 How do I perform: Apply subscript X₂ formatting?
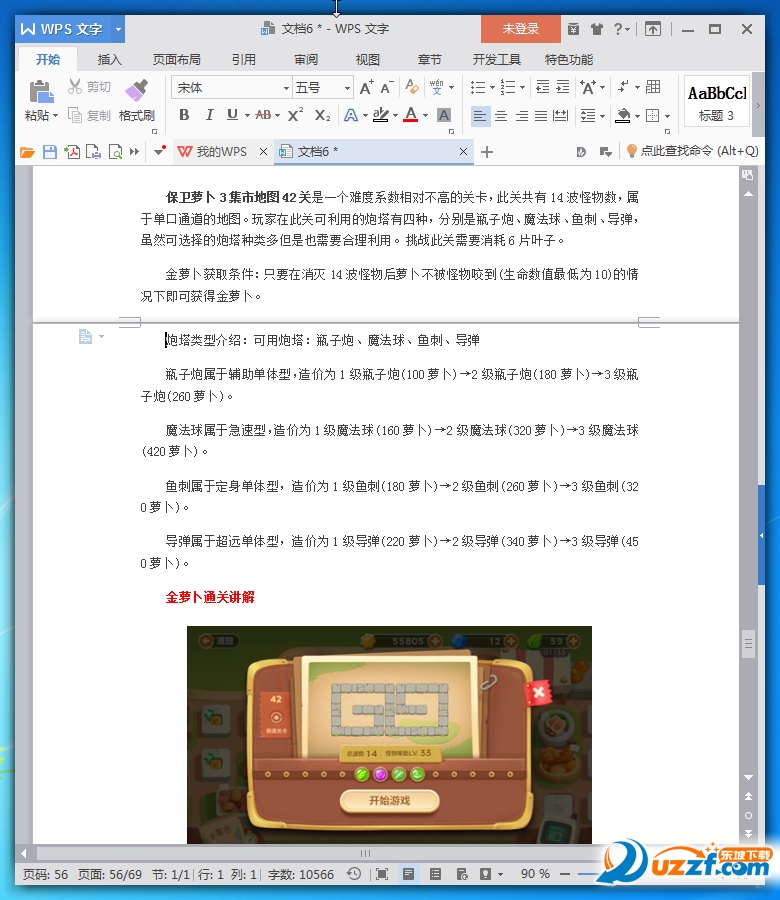pyautogui.click(x=323, y=115)
